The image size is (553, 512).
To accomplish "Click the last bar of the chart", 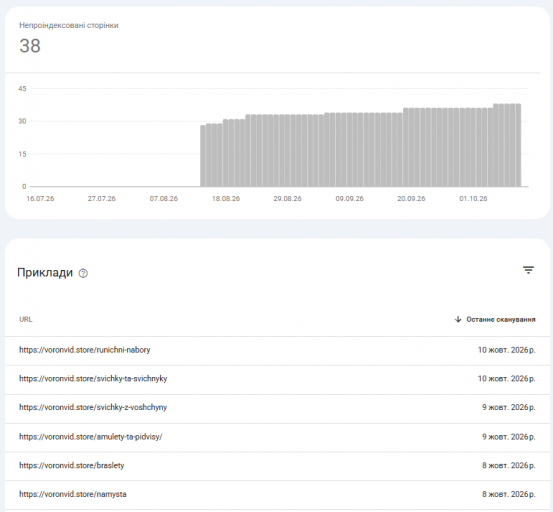I will click(518, 145).
